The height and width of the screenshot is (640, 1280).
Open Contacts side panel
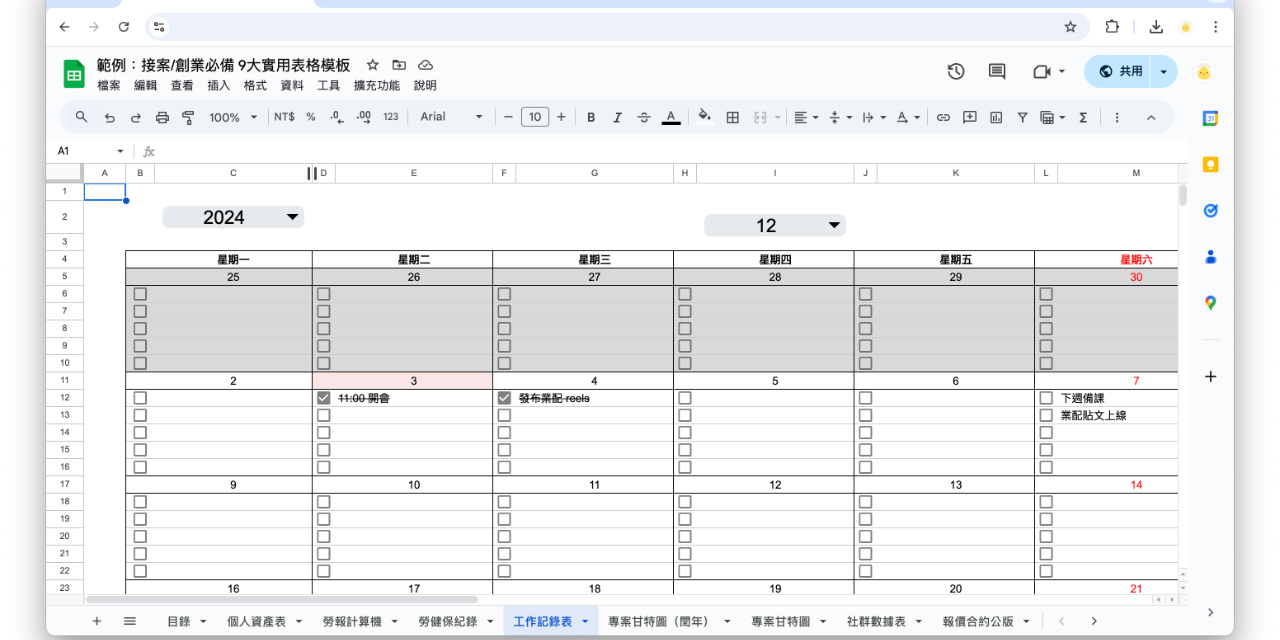tap(1210, 256)
